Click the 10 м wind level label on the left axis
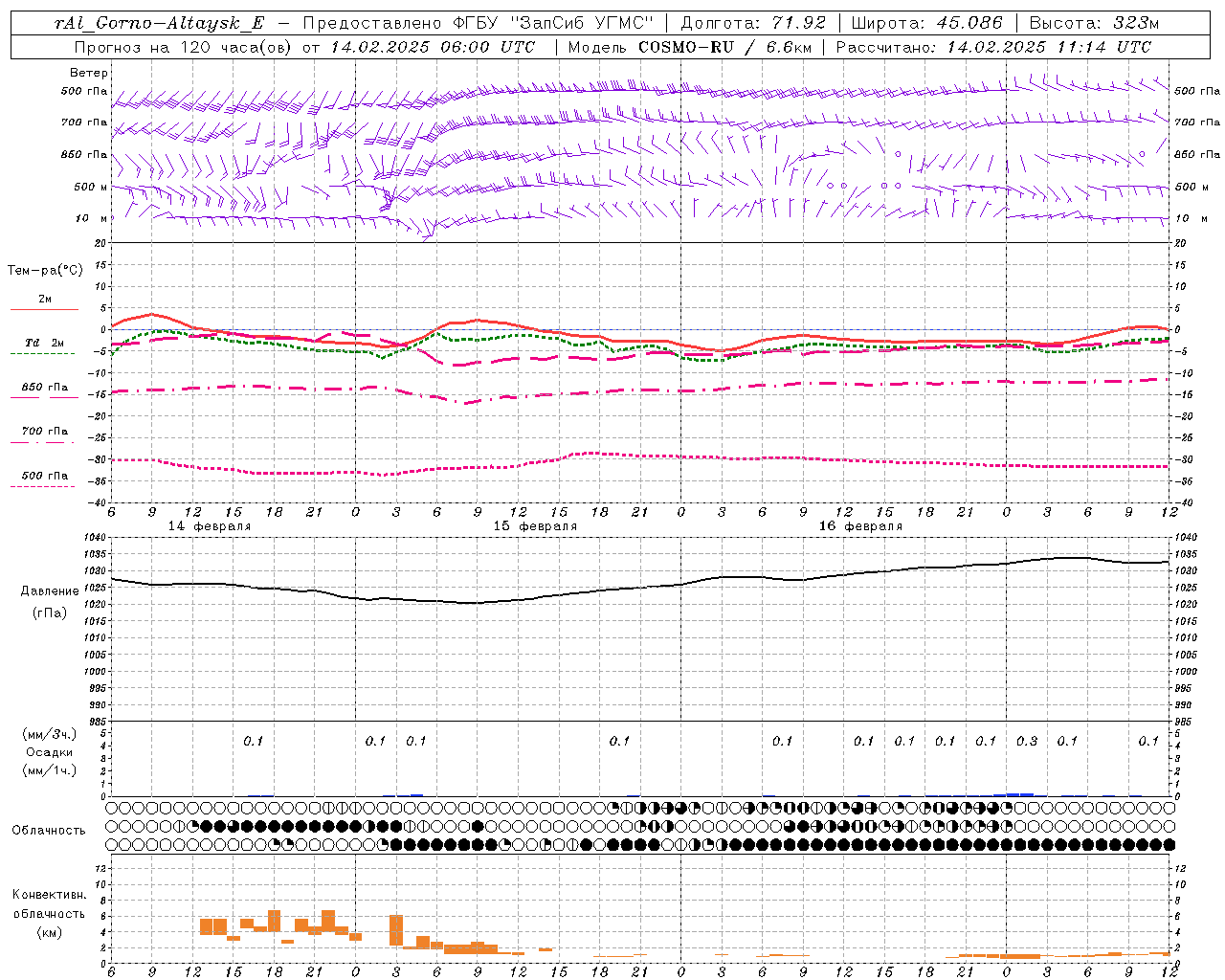Image resolution: width=1225 pixels, height=980 pixels. (91, 218)
